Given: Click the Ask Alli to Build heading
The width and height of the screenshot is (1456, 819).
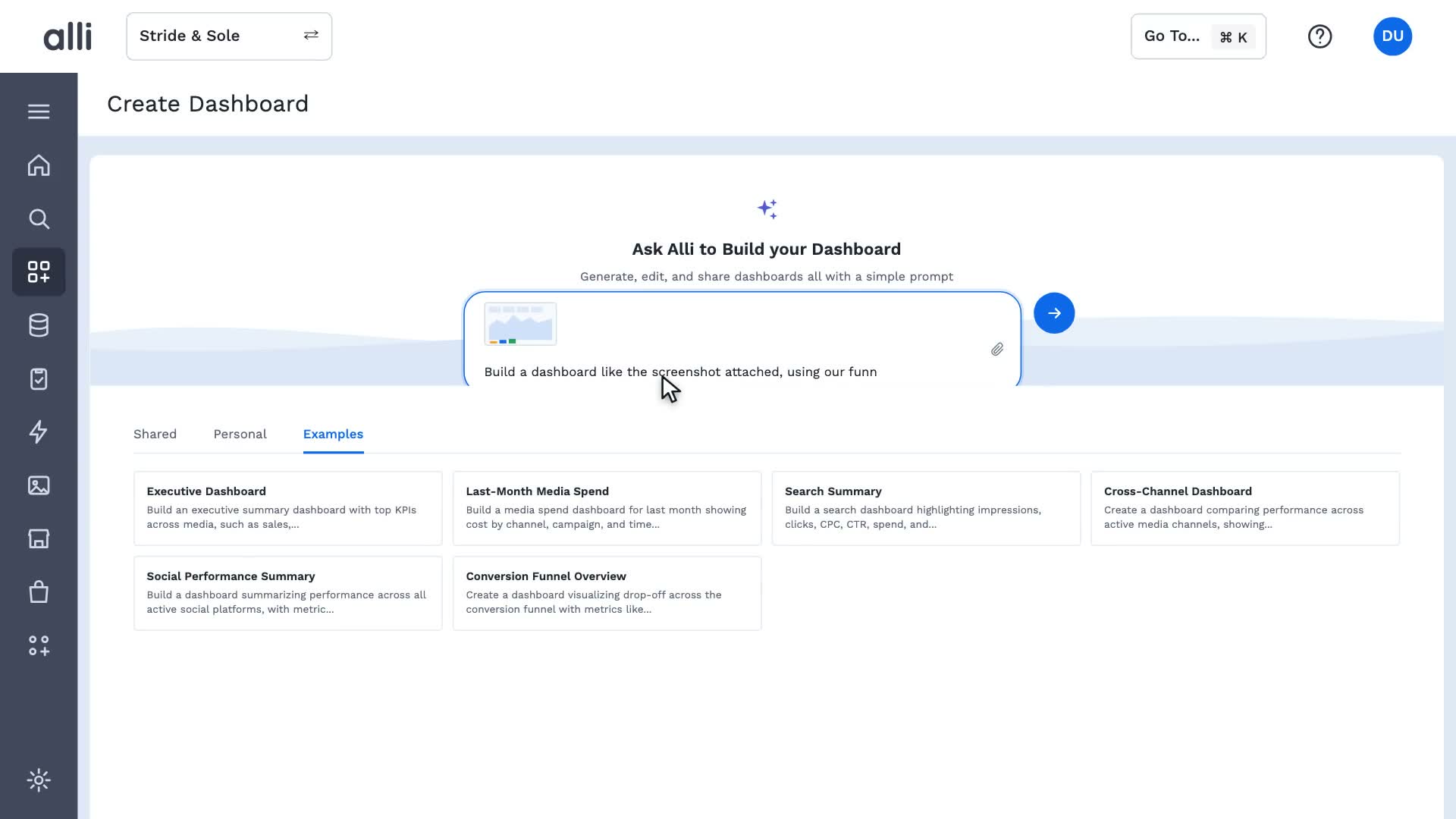Looking at the screenshot, I should pyautogui.click(x=766, y=249).
